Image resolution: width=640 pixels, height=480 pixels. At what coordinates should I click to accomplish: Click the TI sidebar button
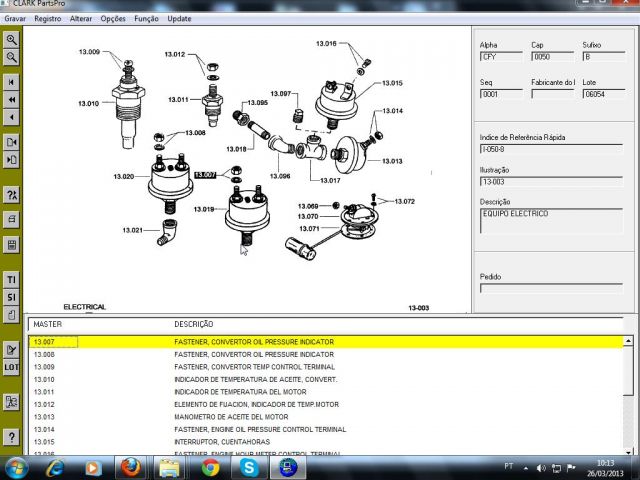(x=11, y=280)
